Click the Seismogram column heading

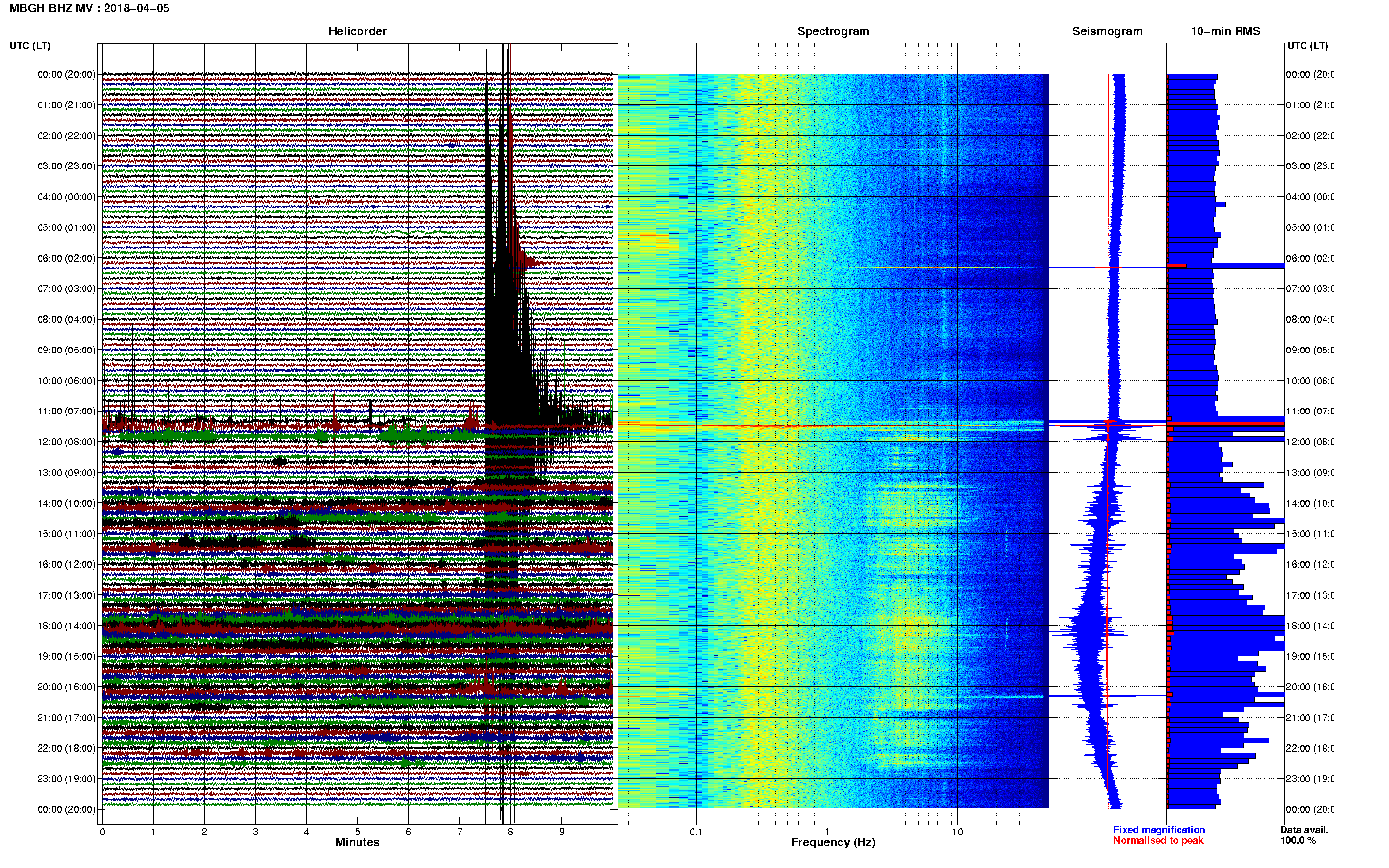[x=1107, y=32]
